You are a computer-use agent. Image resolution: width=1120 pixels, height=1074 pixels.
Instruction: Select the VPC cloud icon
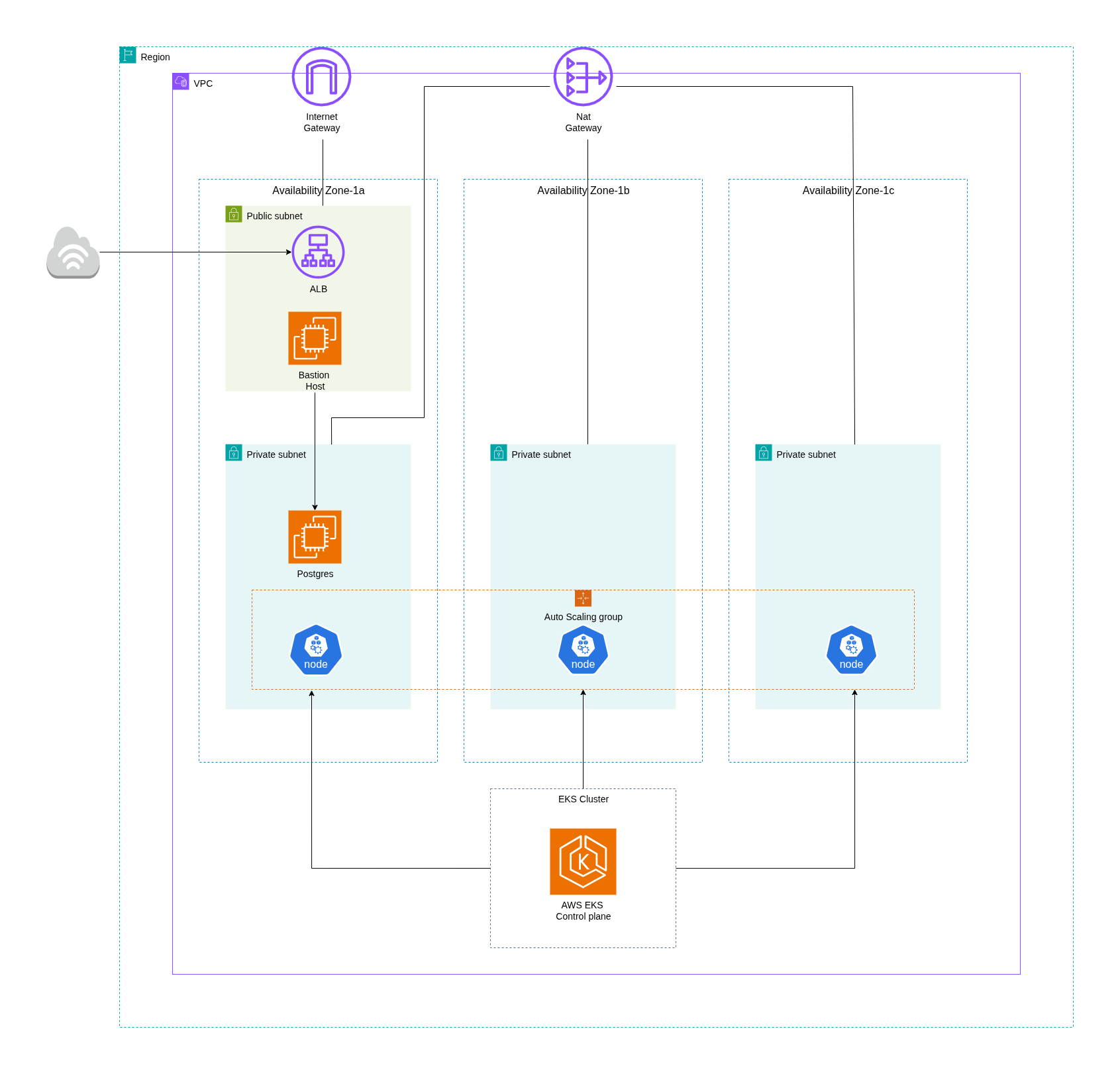click(181, 81)
